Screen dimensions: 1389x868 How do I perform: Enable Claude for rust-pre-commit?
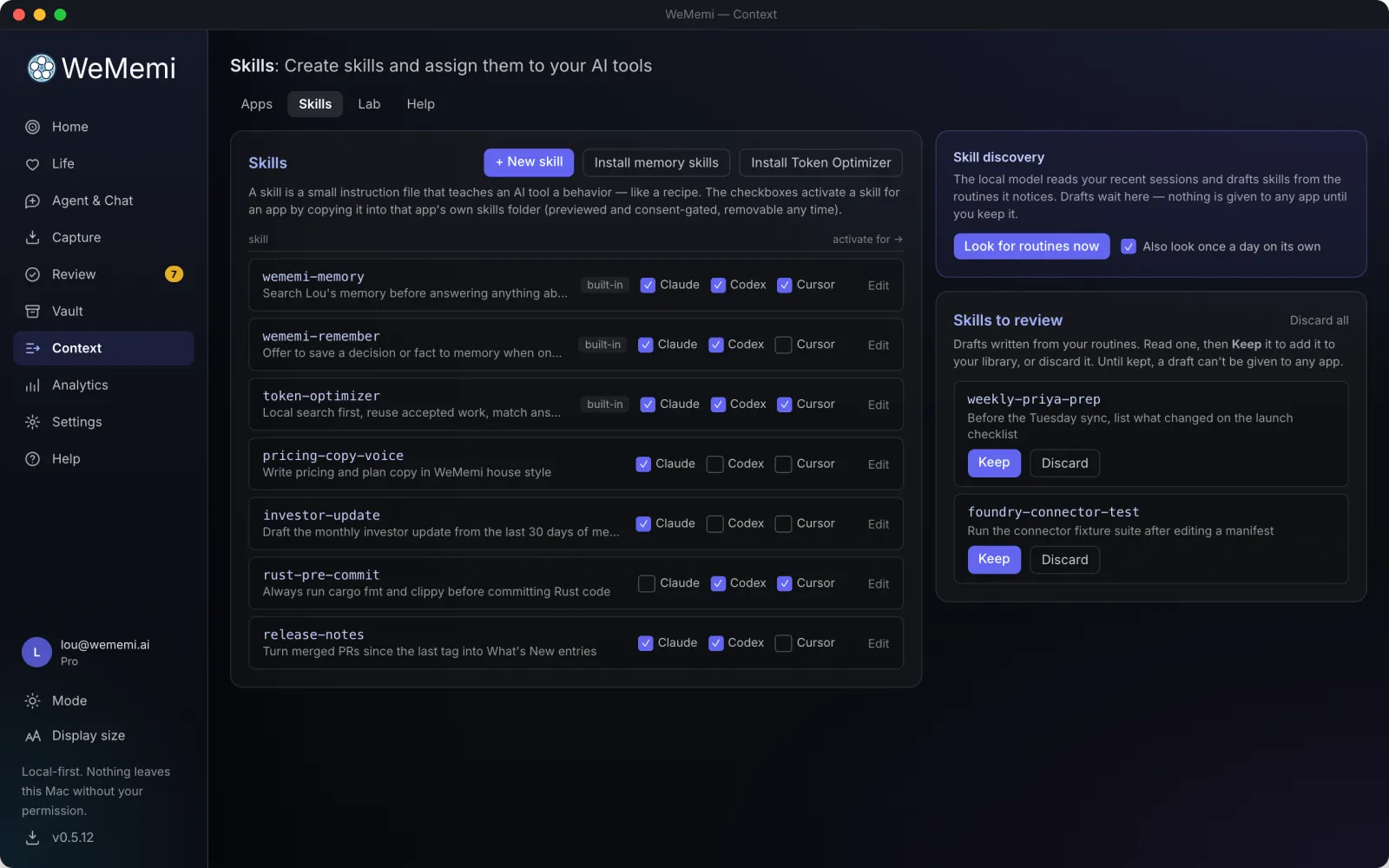pos(646,584)
